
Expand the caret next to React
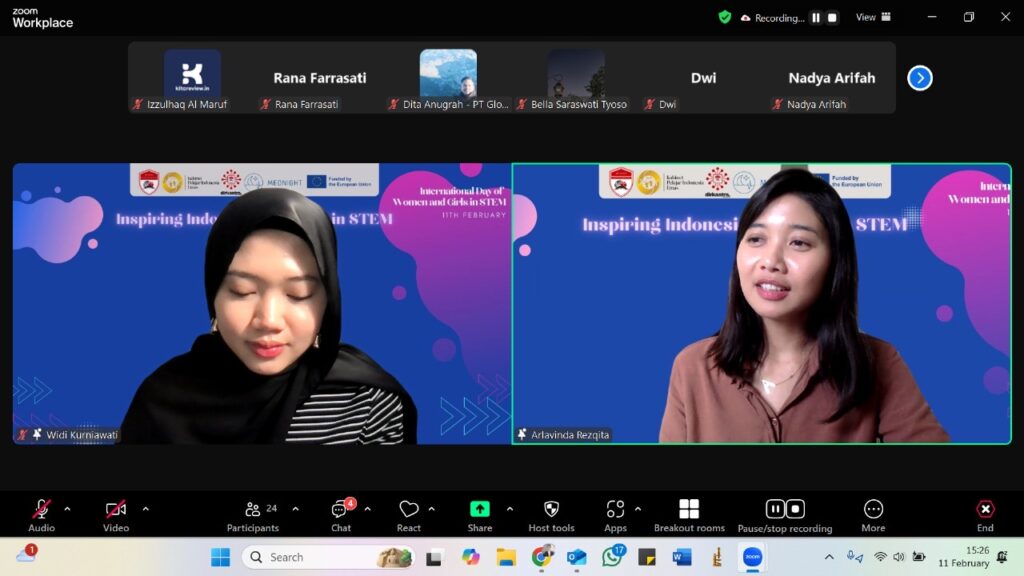(432, 509)
